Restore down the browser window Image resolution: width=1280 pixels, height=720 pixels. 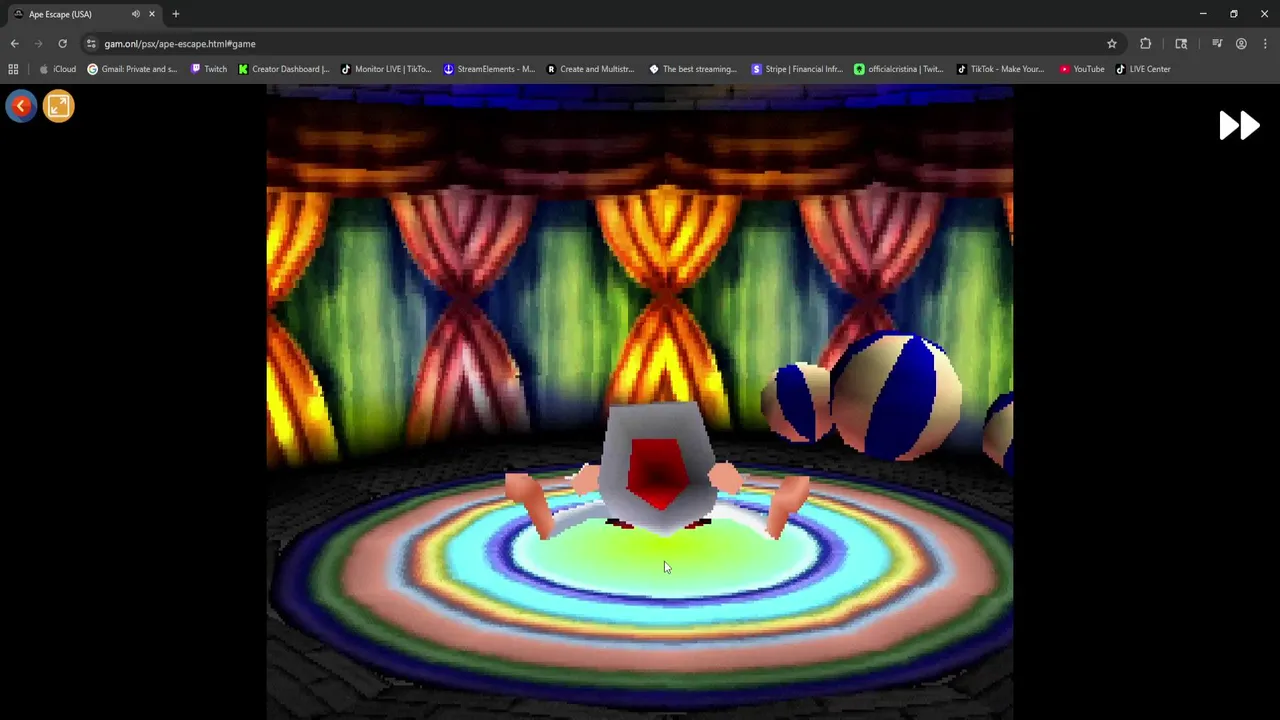click(x=1233, y=14)
